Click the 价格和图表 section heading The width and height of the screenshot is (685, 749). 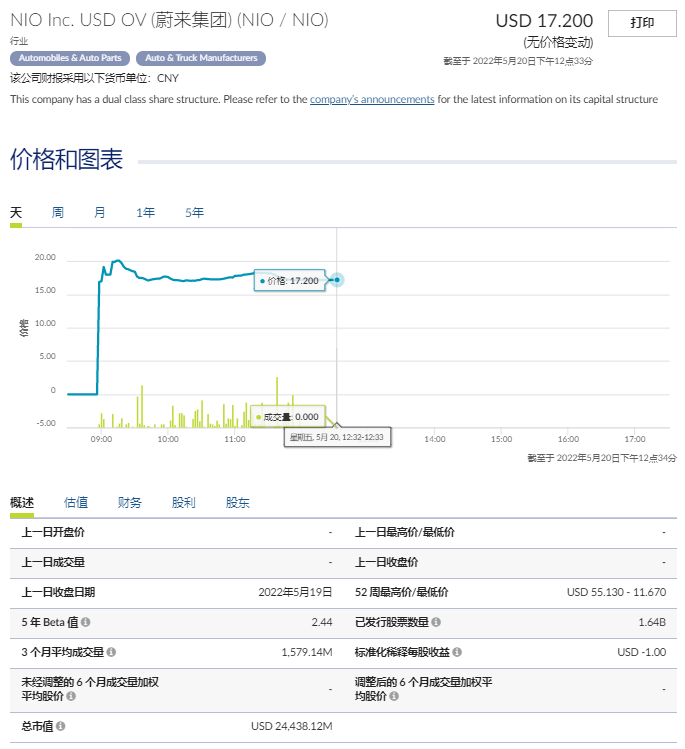tap(66, 160)
